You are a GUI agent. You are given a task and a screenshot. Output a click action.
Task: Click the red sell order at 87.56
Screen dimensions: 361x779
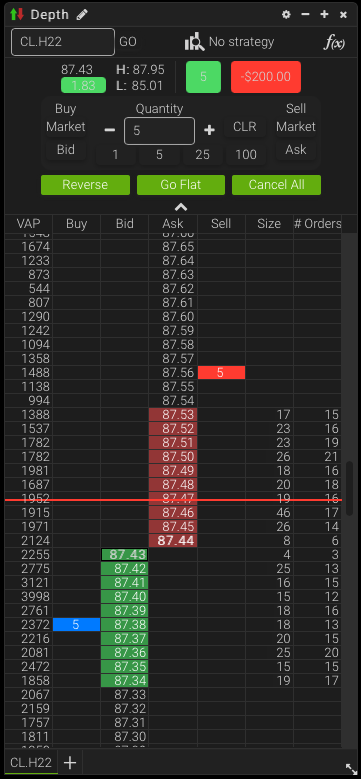pyautogui.click(x=221, y=373)
